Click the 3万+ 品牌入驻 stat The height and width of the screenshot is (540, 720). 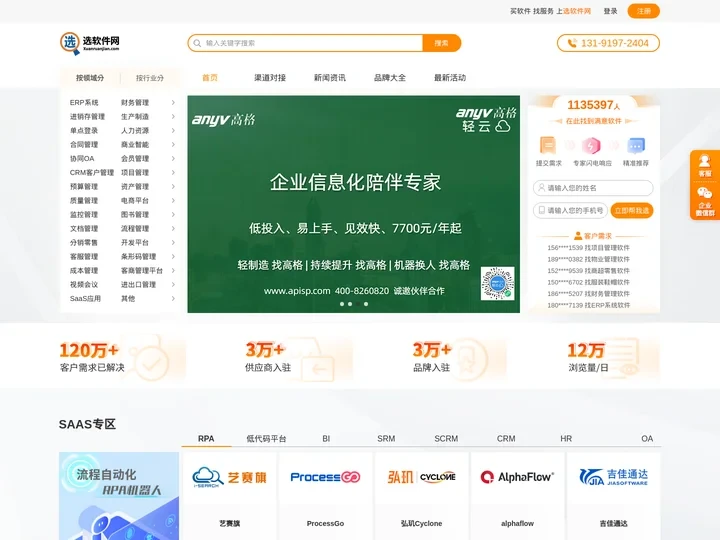pos(458,357)
